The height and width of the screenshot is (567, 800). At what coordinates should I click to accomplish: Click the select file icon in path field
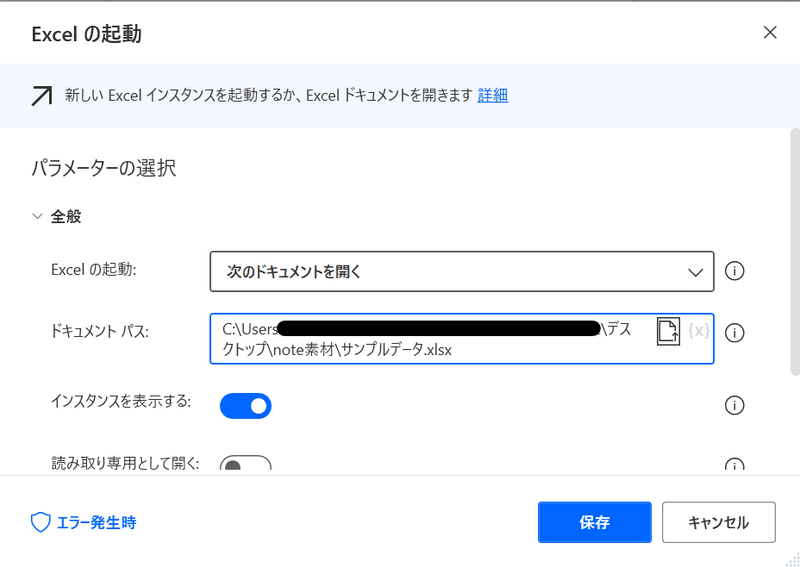668,332
